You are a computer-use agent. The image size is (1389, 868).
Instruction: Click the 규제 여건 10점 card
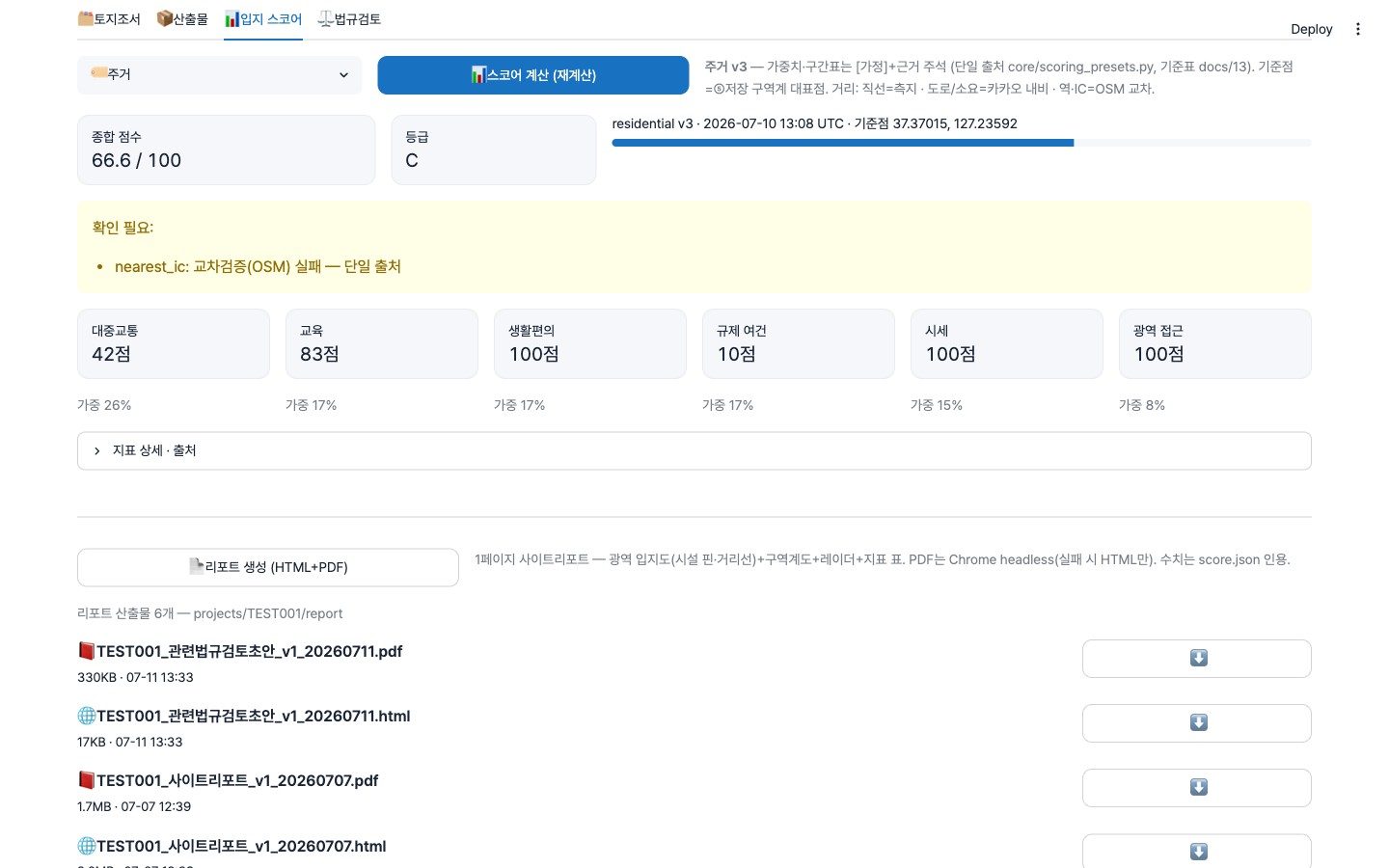click(799, 343)
